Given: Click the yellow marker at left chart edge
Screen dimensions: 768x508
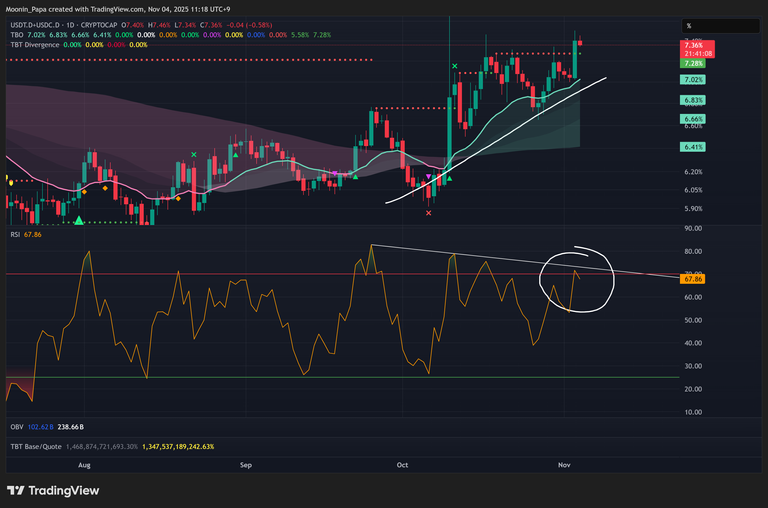Looking at the screenshot, I should point(9,181).
